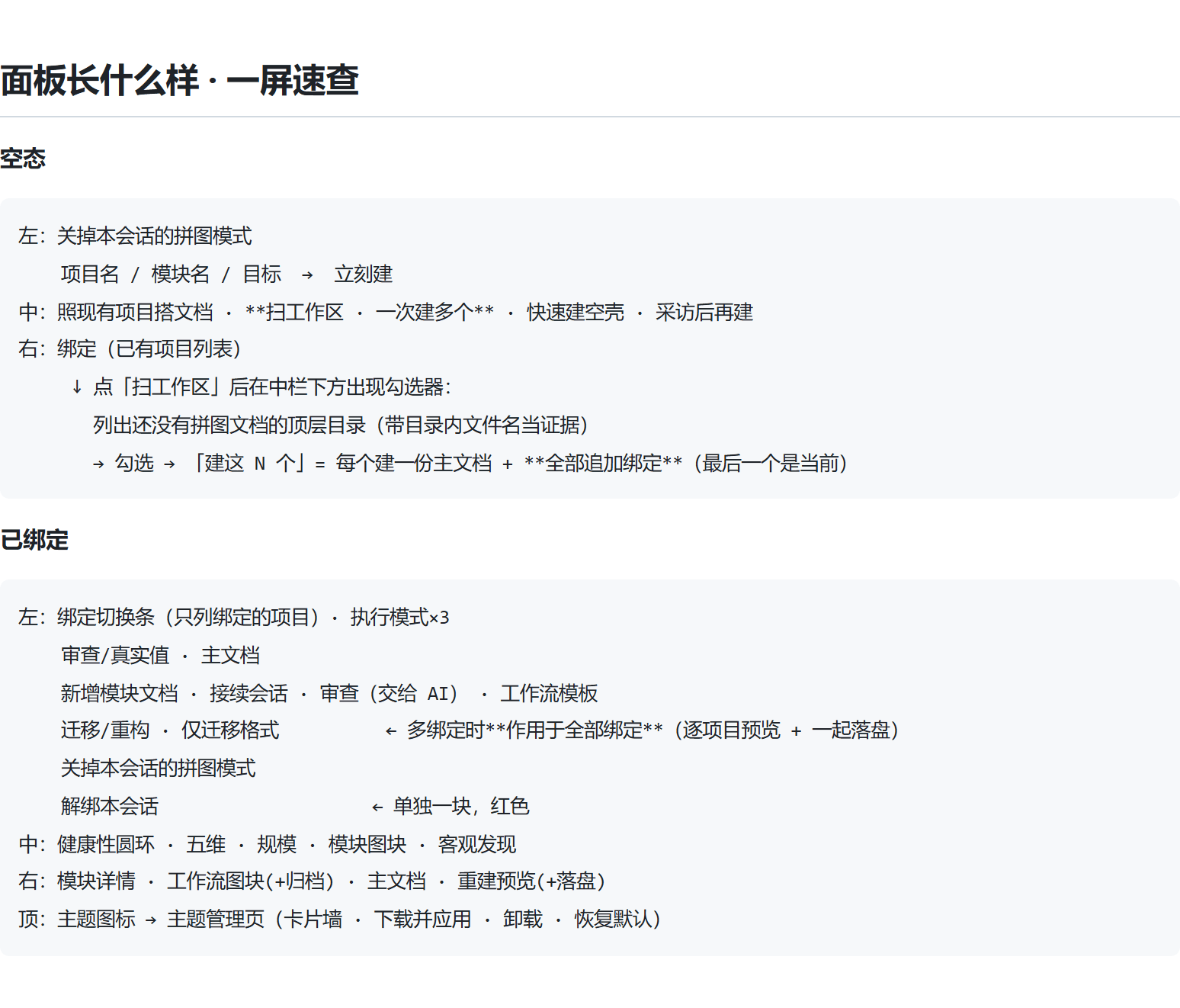
Task: Click the text 中: 健康性圆环
Action: (x=86, y=844)
